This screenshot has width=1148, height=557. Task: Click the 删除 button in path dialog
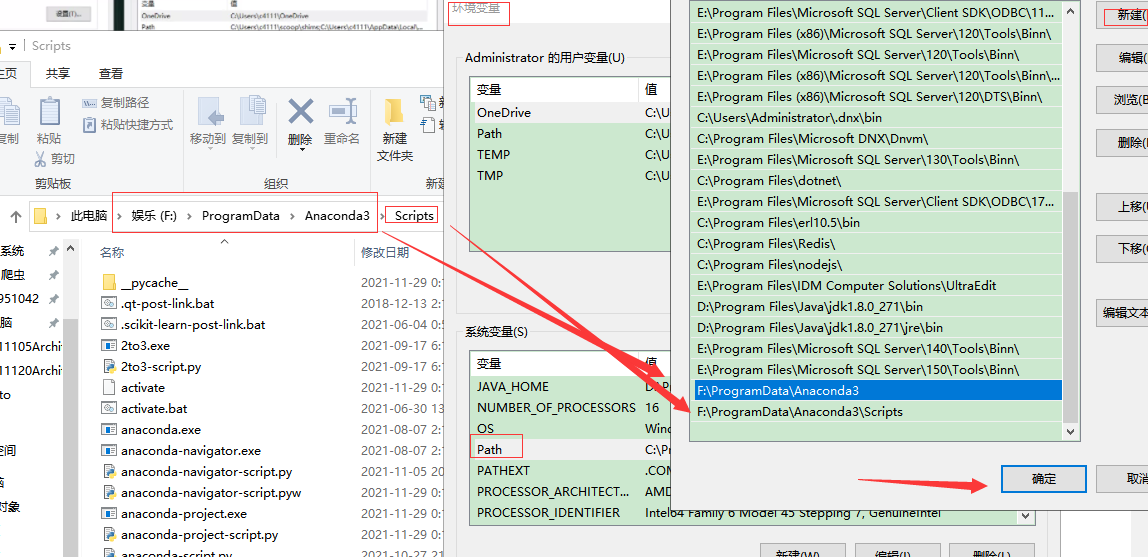pyautogui.click(x=1122, y=143)
